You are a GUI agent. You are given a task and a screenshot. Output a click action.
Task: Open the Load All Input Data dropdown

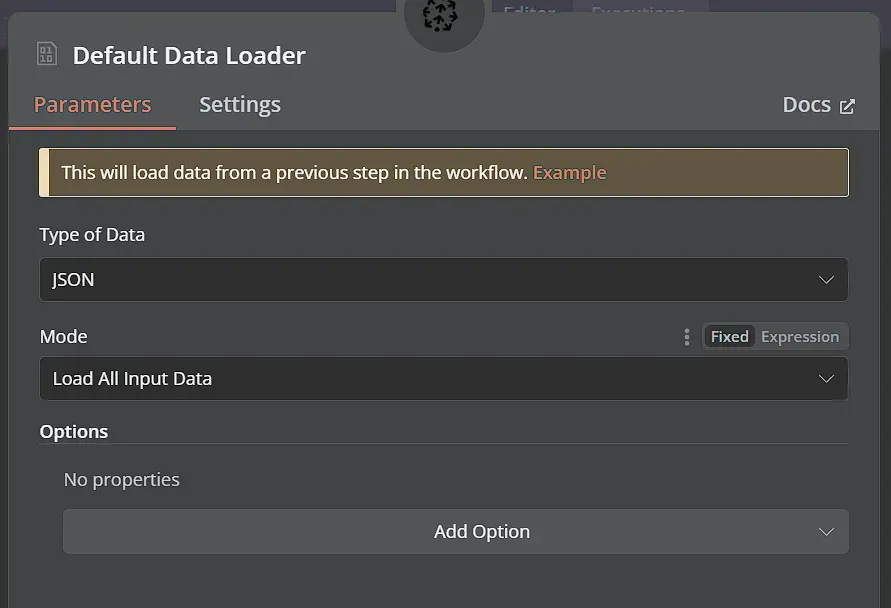[x=444, y=378]
